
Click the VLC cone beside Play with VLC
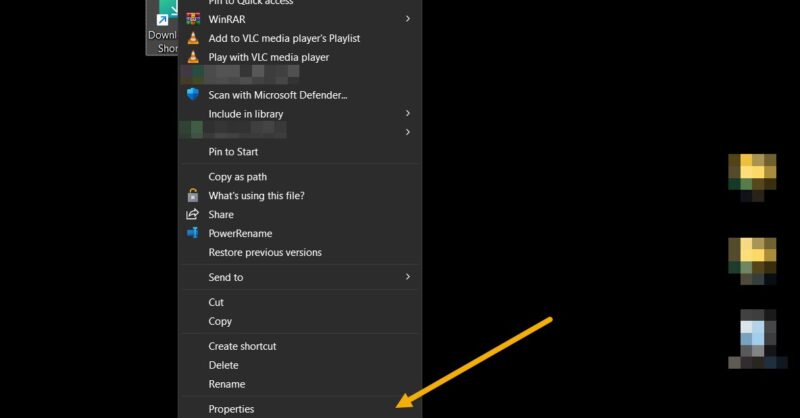193,57
